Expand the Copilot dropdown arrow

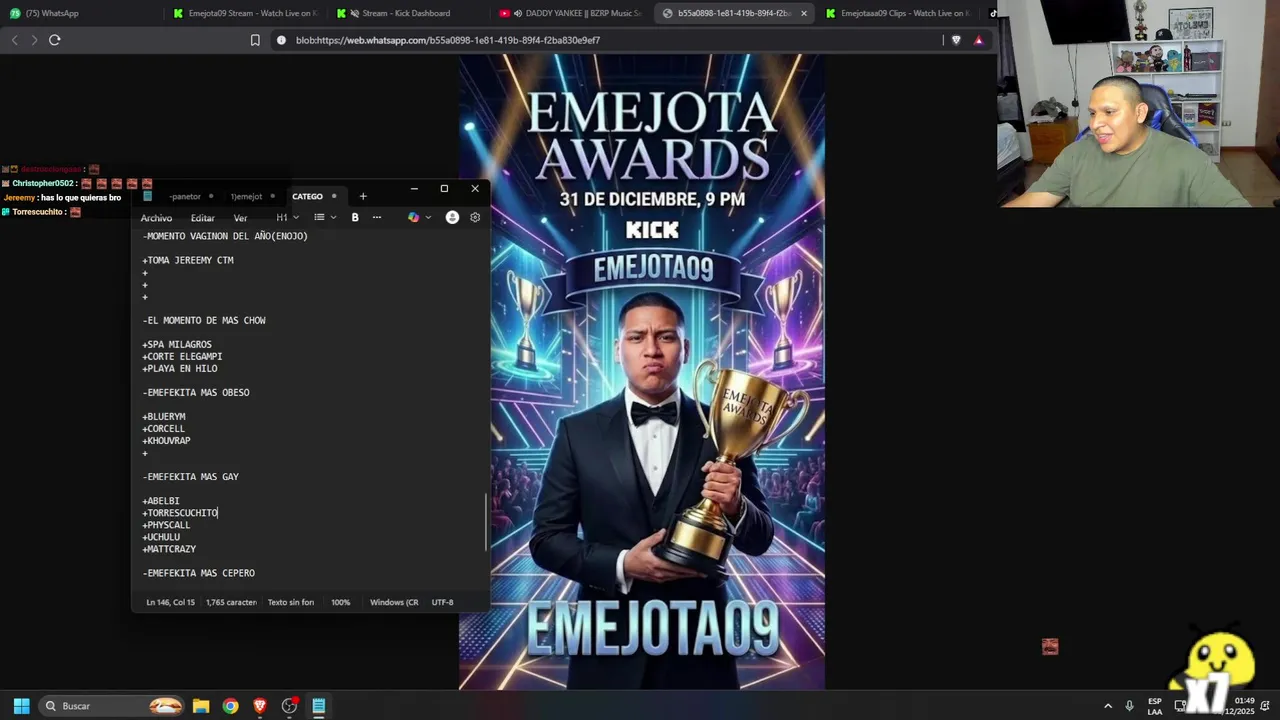[428, 217]
